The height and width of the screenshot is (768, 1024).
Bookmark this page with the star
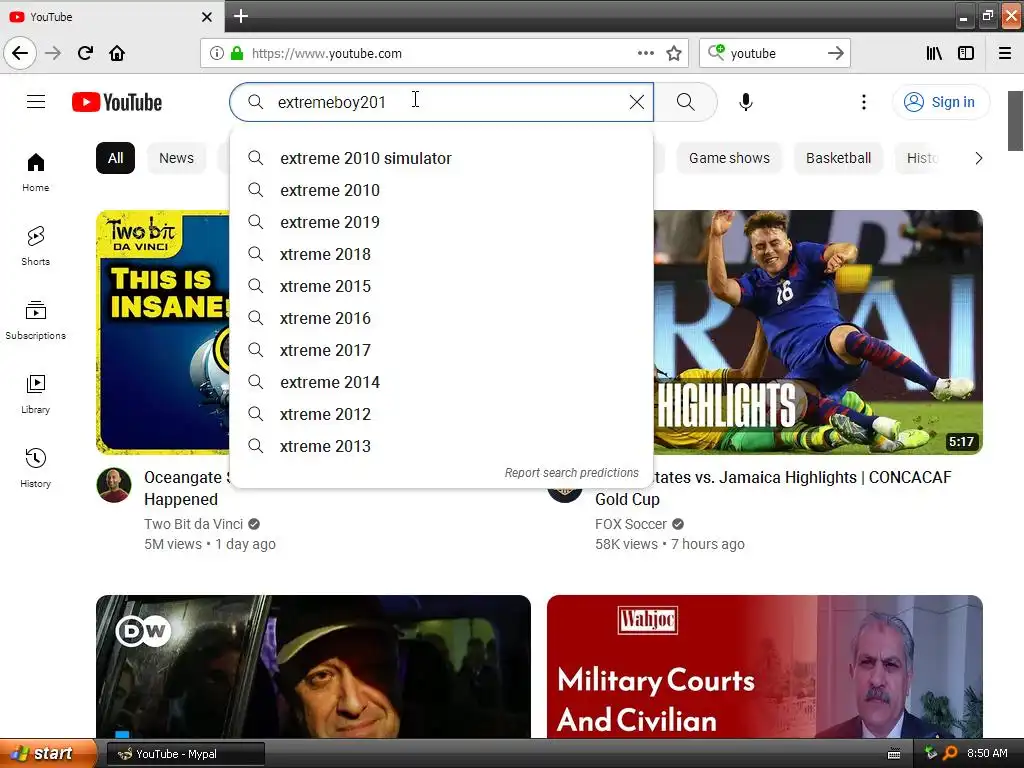[x=674, y=53]
